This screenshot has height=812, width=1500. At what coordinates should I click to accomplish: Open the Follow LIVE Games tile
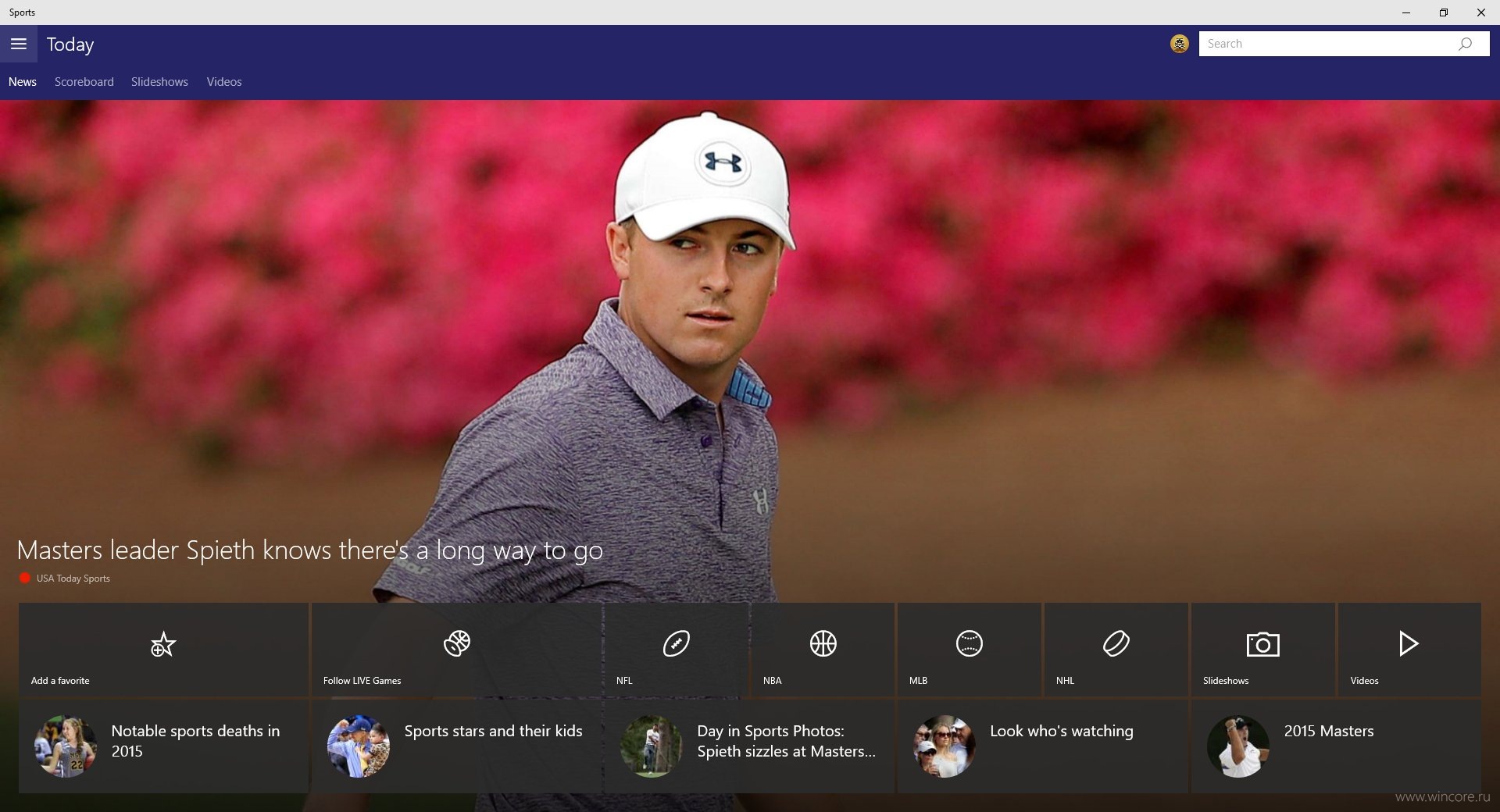coord(457,650)
